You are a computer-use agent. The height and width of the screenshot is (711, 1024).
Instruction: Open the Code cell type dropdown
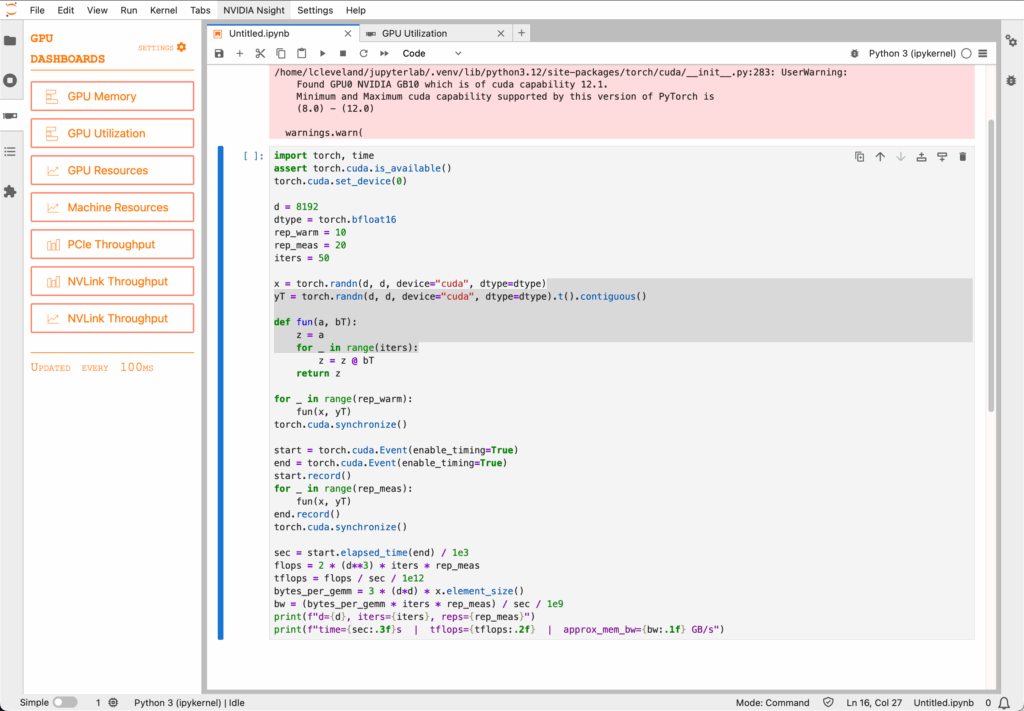(432, 53)
